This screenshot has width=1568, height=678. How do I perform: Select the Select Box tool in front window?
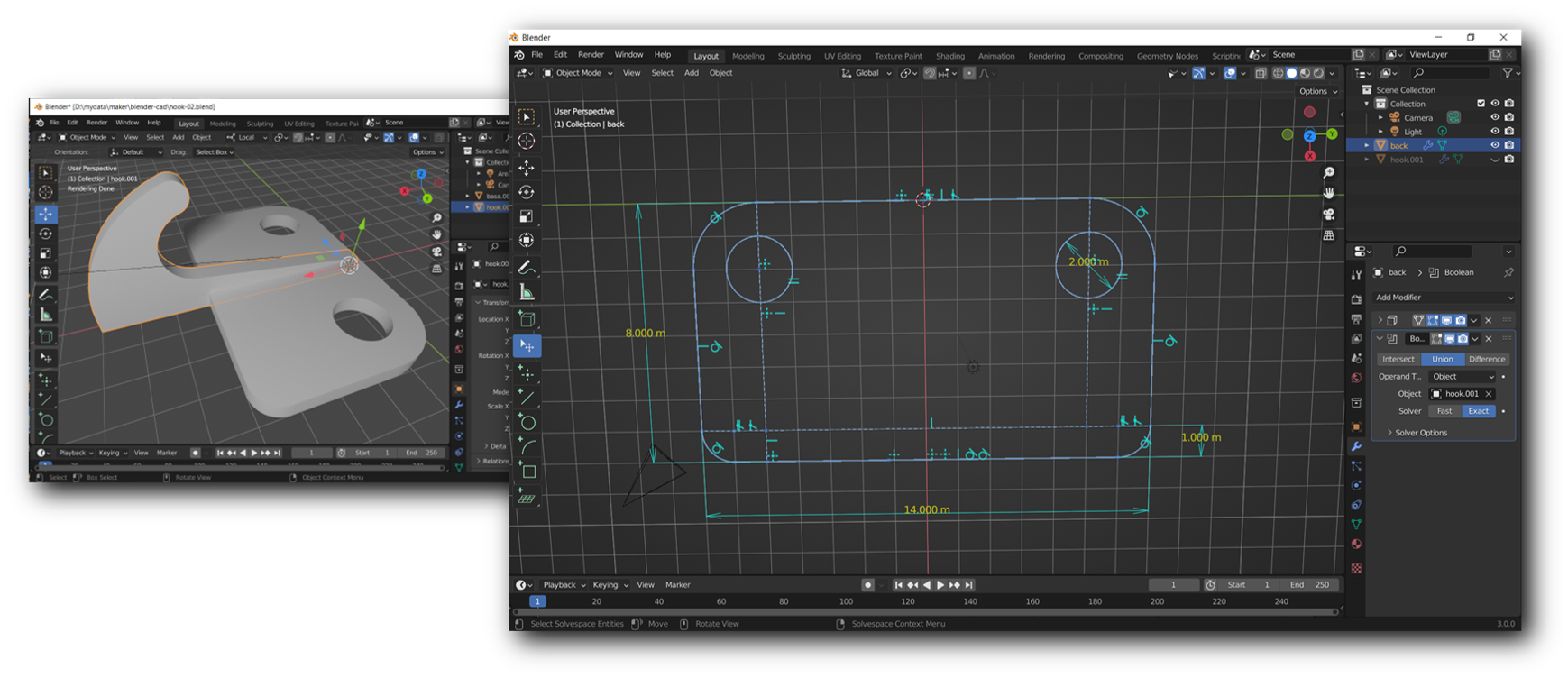coord(527,117)
